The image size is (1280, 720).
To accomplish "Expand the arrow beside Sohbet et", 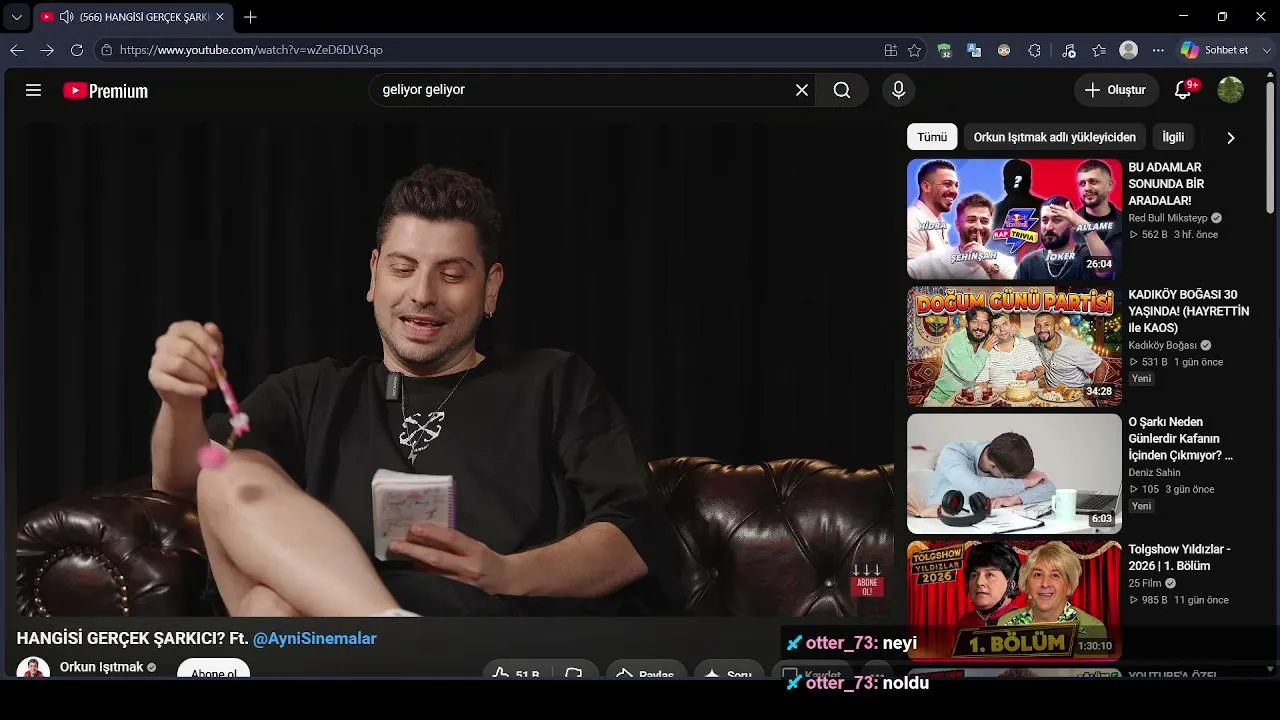I will (x=1267, y=50).
